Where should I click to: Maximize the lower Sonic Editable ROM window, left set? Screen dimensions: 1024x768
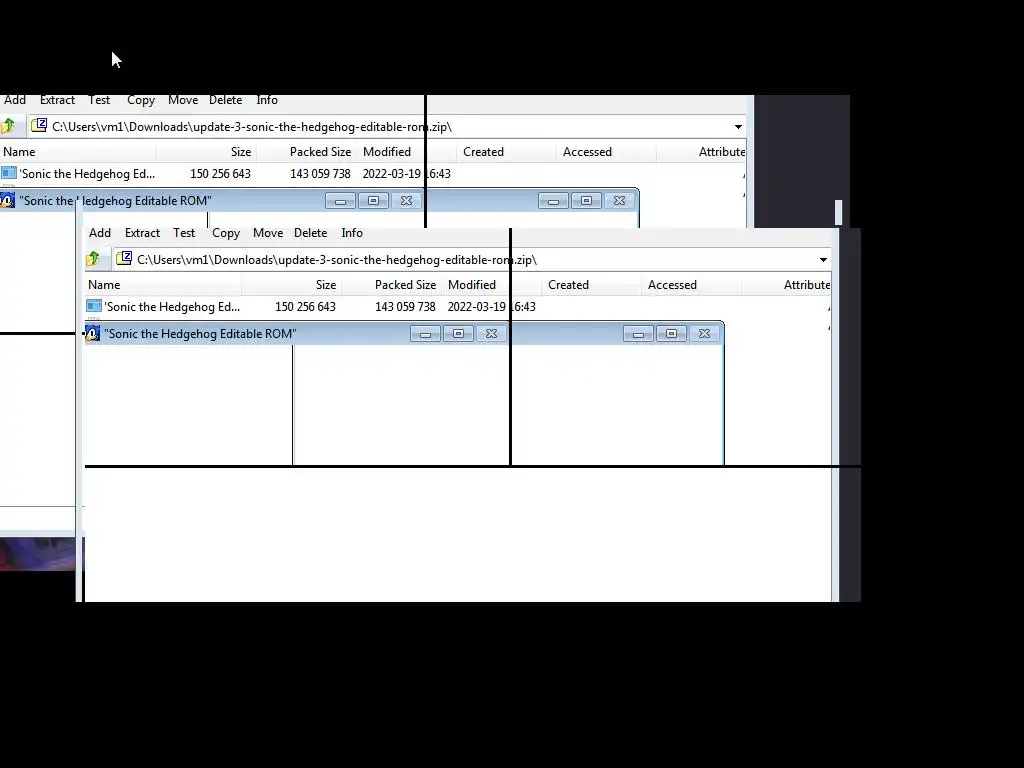point(458,334)
